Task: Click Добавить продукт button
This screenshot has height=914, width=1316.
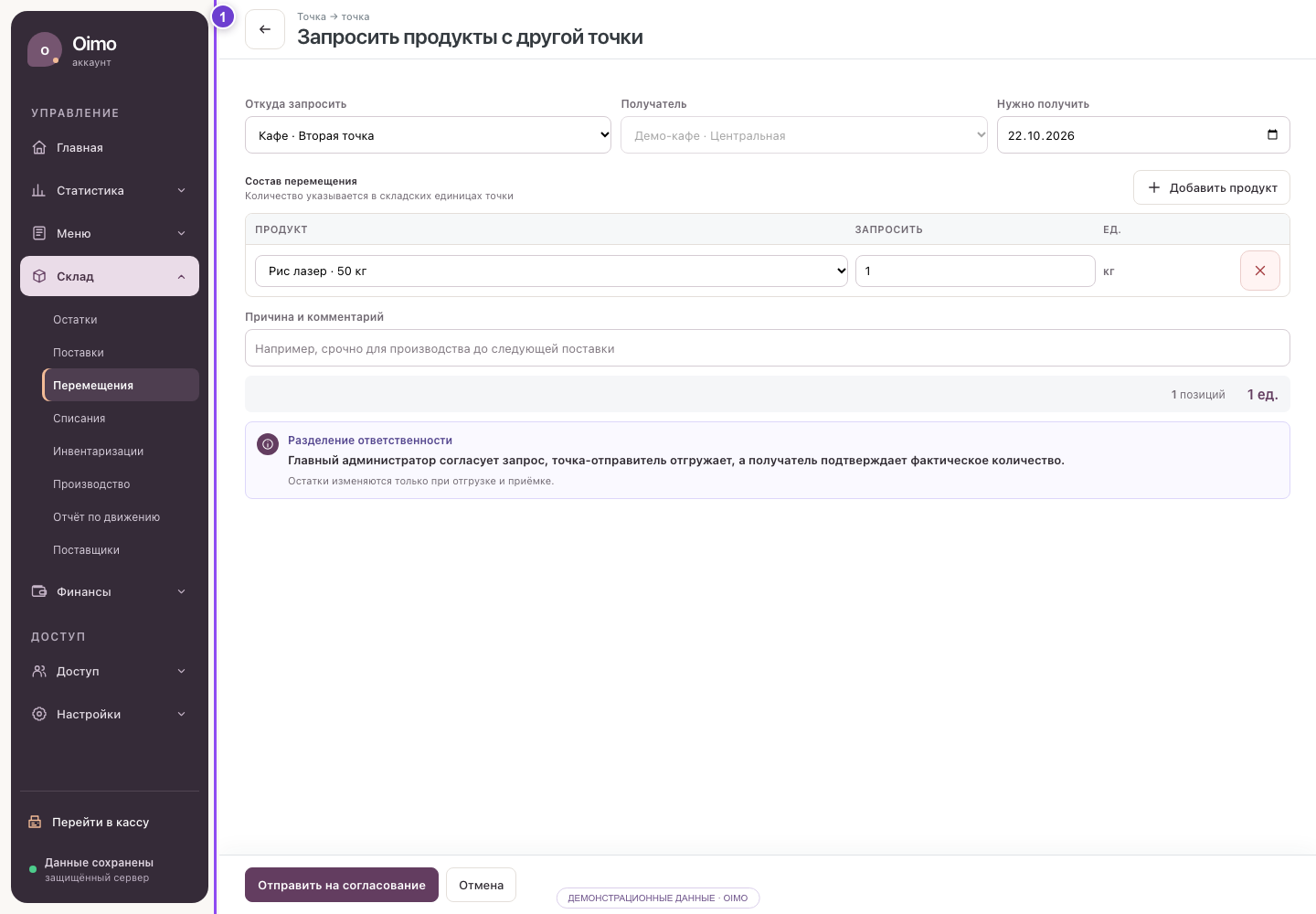Action: (1212, 187)
